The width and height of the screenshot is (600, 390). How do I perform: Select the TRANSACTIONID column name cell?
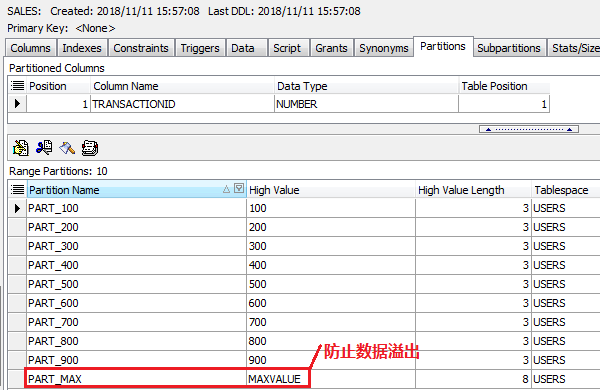(x=182, y=104)
